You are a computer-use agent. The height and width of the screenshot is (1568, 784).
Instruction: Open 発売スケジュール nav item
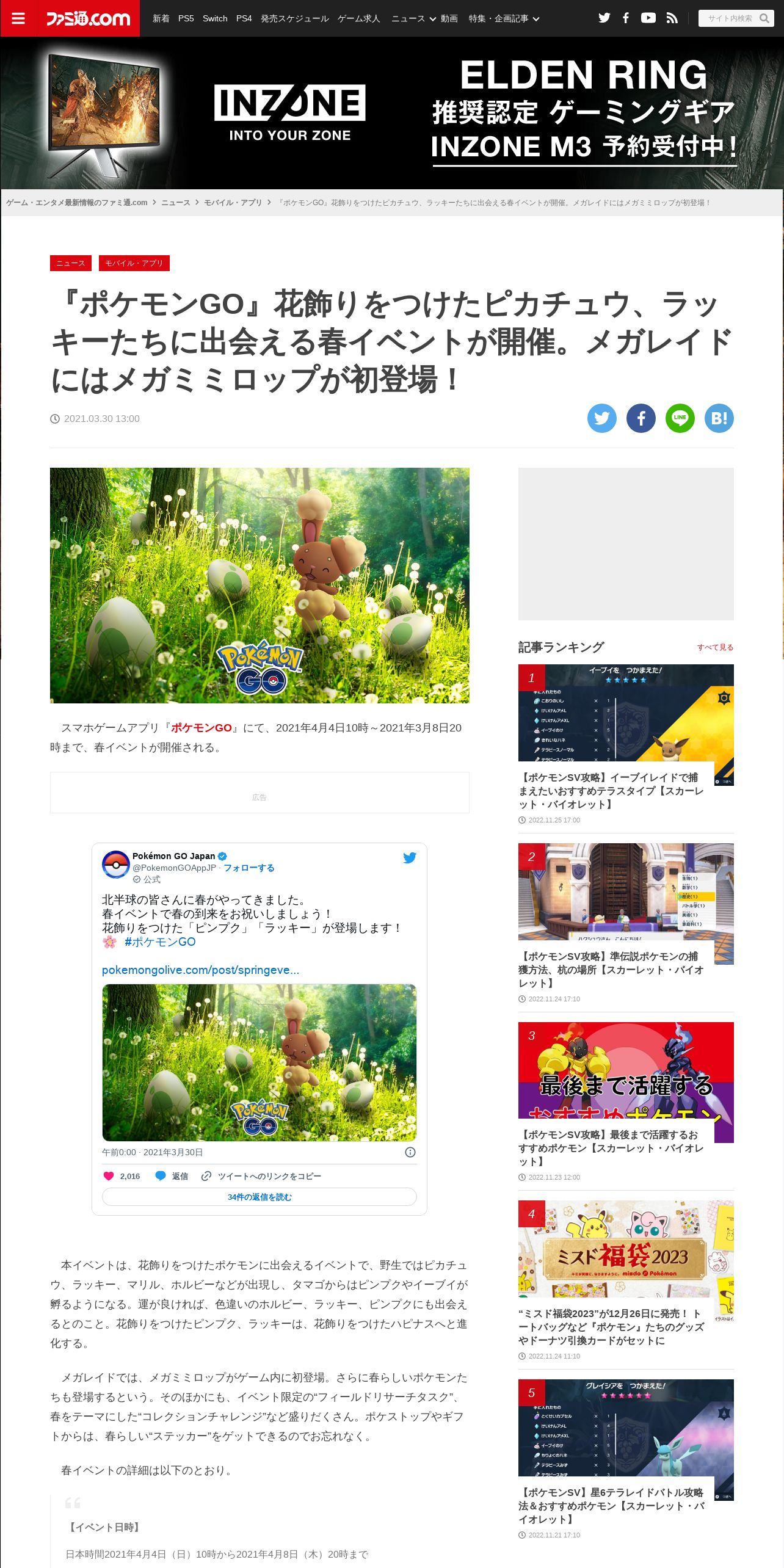[x=295, y=18]
